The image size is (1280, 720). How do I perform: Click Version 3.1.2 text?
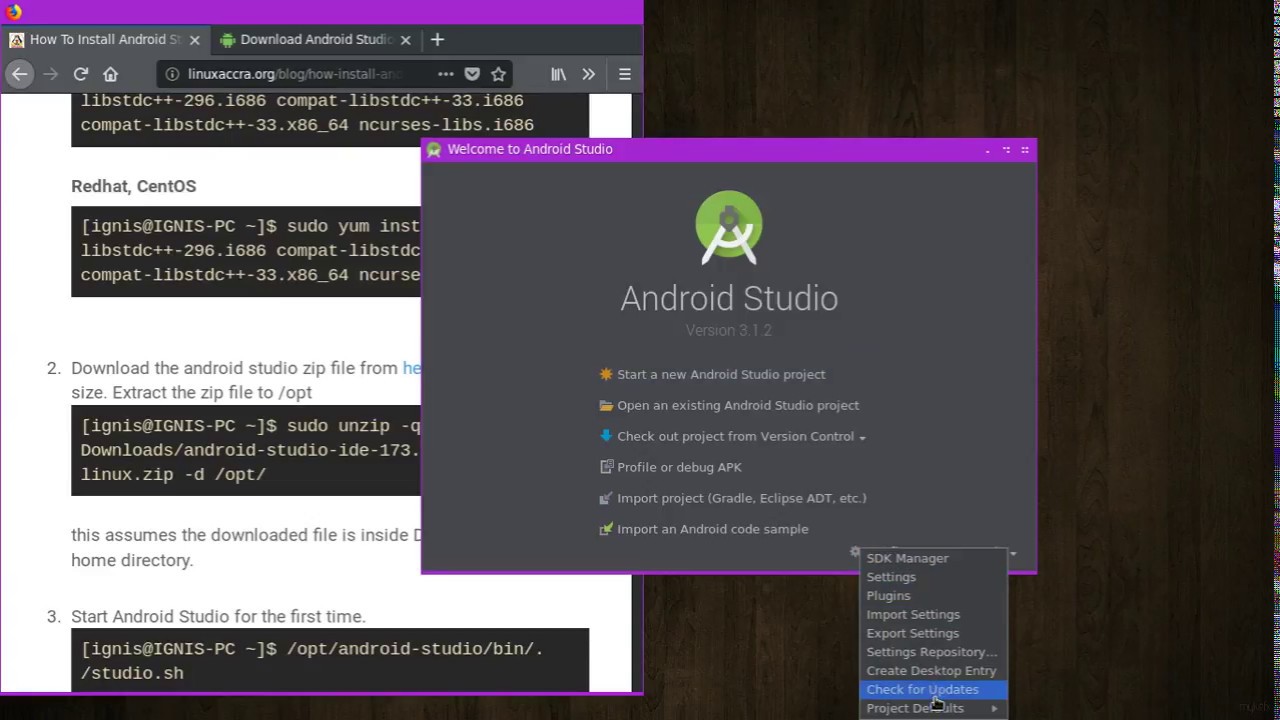pyautogui.click(x=729, y=330)
